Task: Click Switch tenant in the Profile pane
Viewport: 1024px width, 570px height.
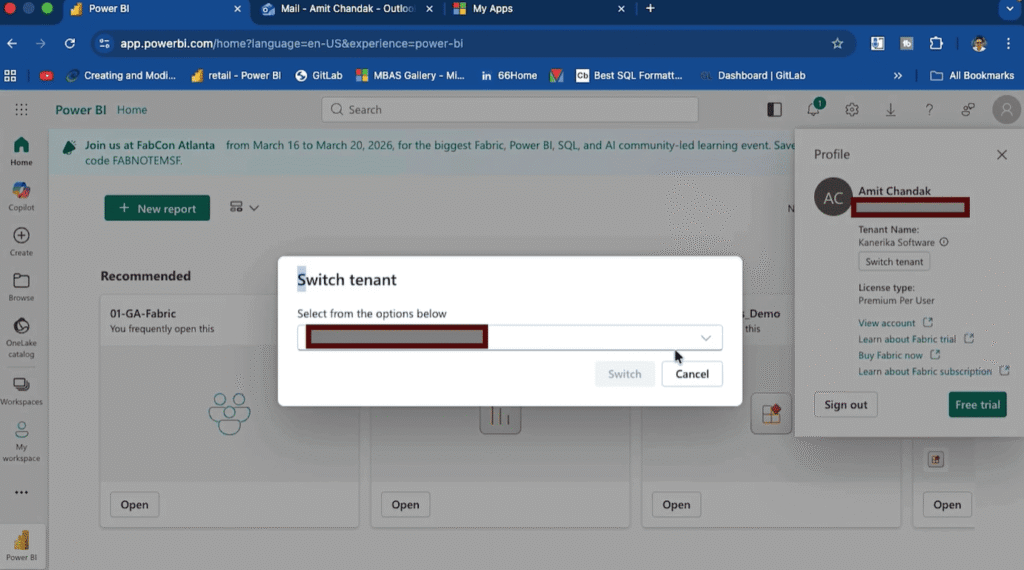Action: [x=894, y=262]
